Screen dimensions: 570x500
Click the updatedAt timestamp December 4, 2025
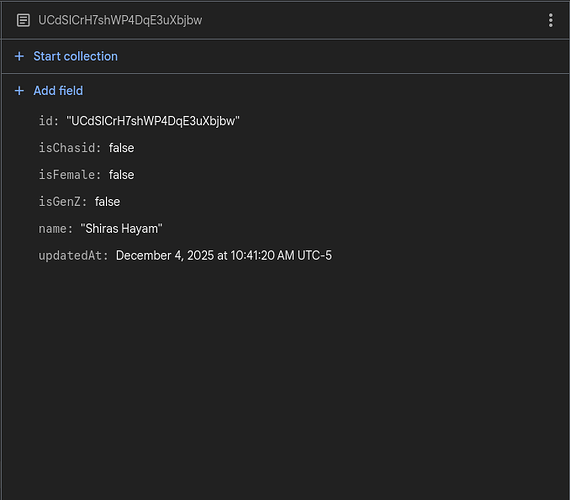click(224, 255)
